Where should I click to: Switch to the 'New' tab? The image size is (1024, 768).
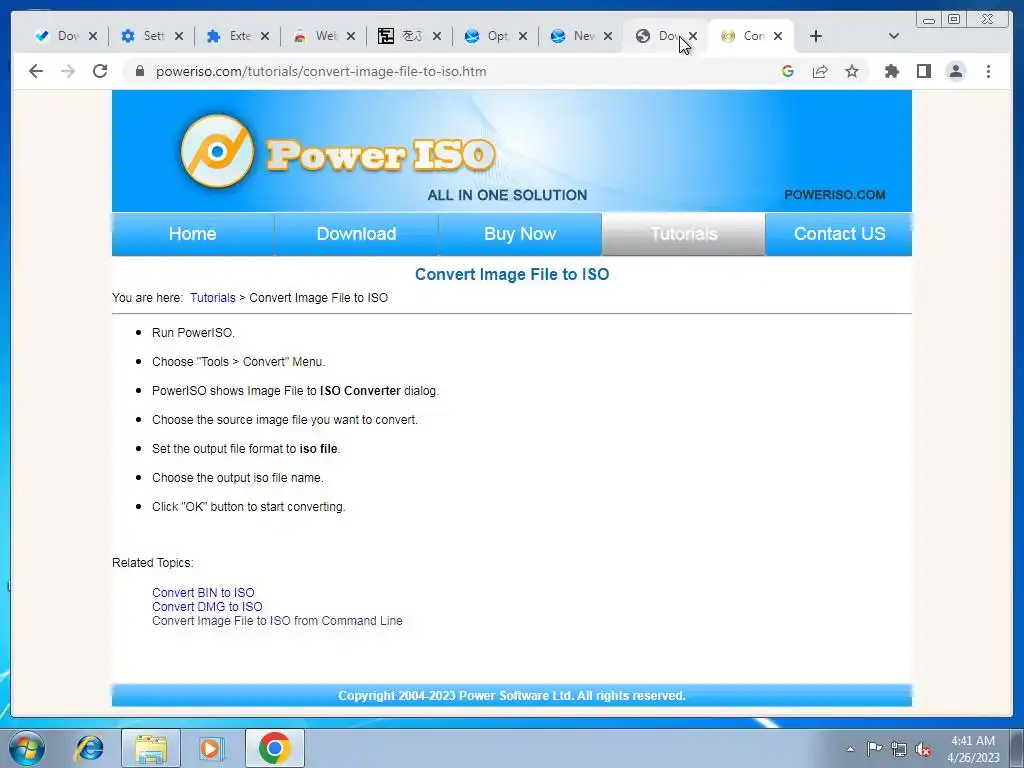[x=575, y=36]
